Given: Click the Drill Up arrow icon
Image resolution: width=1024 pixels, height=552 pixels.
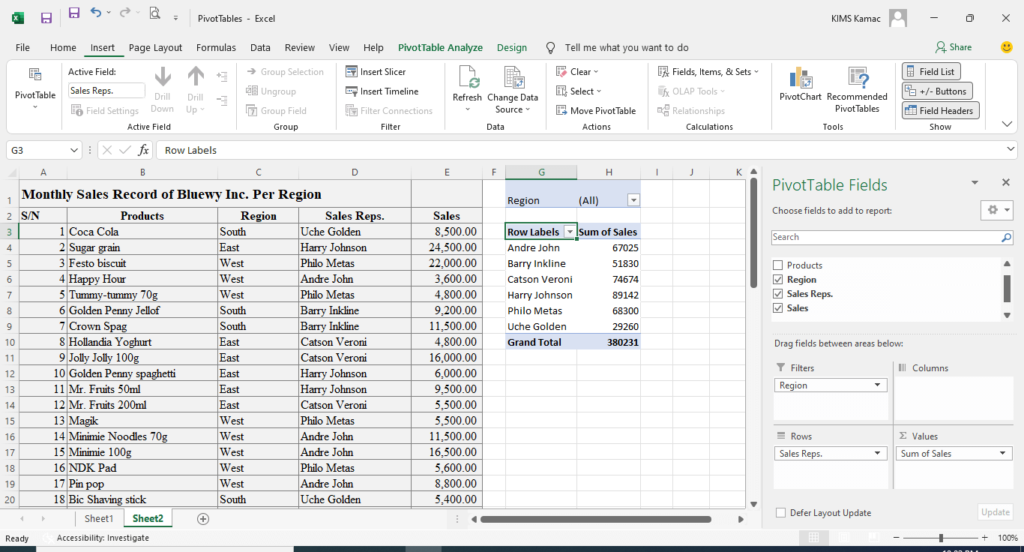Looking at the screenshot, I should click(x=195, y=77).
